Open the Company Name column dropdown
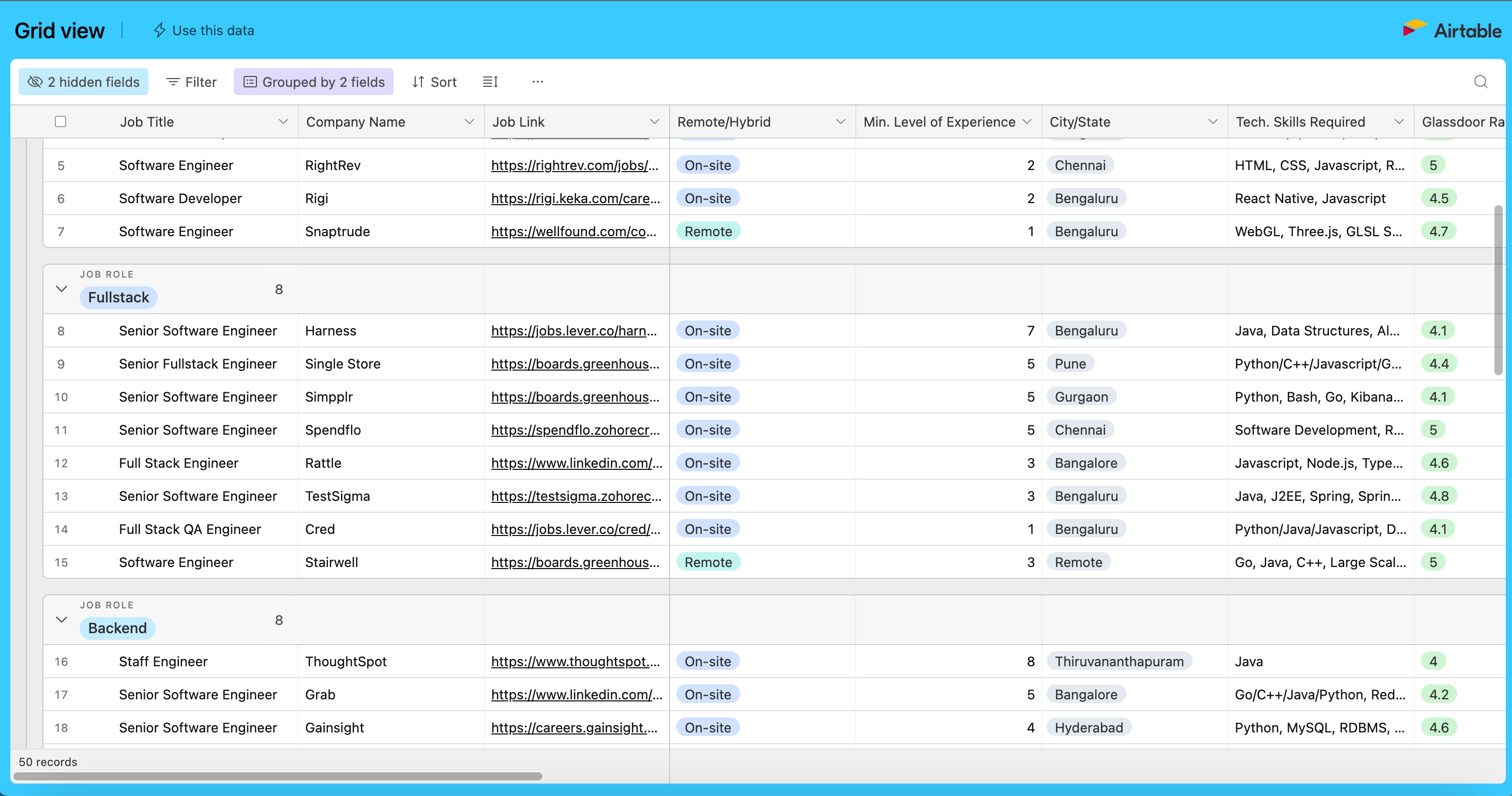Viewport: 1512px width, 796px height. pos(469,121)
